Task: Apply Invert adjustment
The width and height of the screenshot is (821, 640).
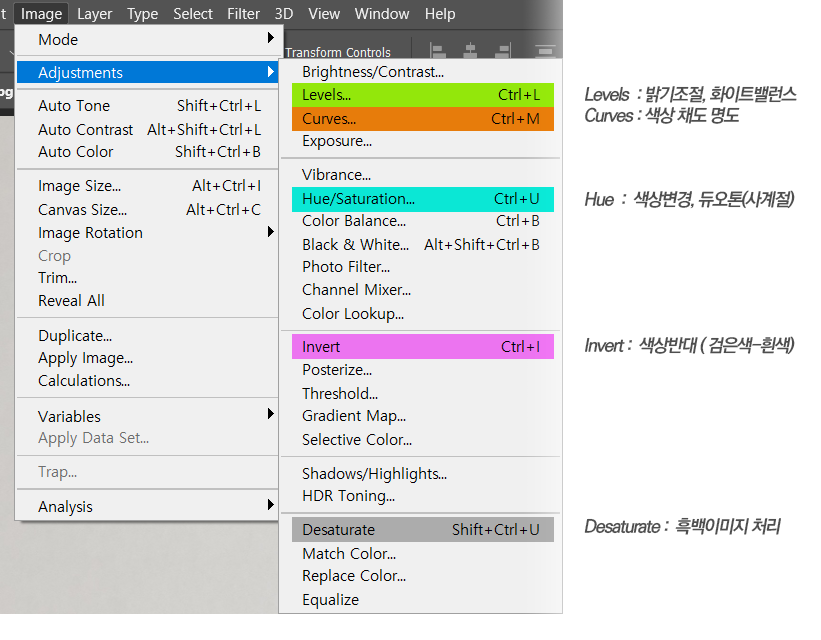Action: 423,347
